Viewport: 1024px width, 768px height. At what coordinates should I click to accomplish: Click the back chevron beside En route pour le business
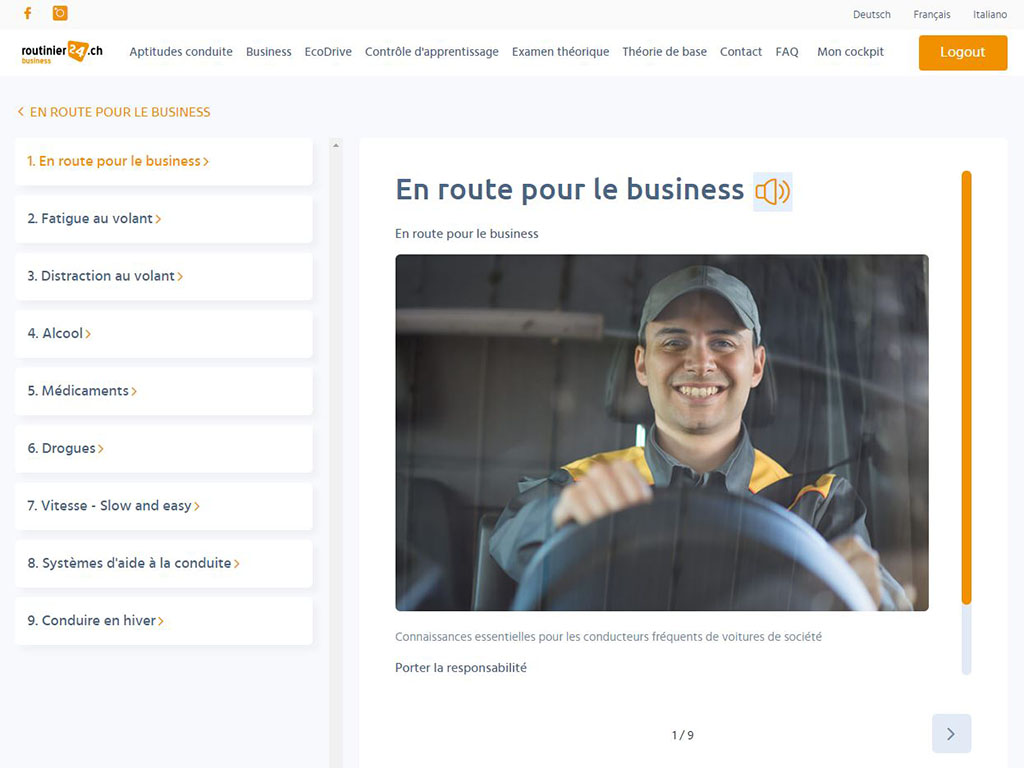[20, 112]
